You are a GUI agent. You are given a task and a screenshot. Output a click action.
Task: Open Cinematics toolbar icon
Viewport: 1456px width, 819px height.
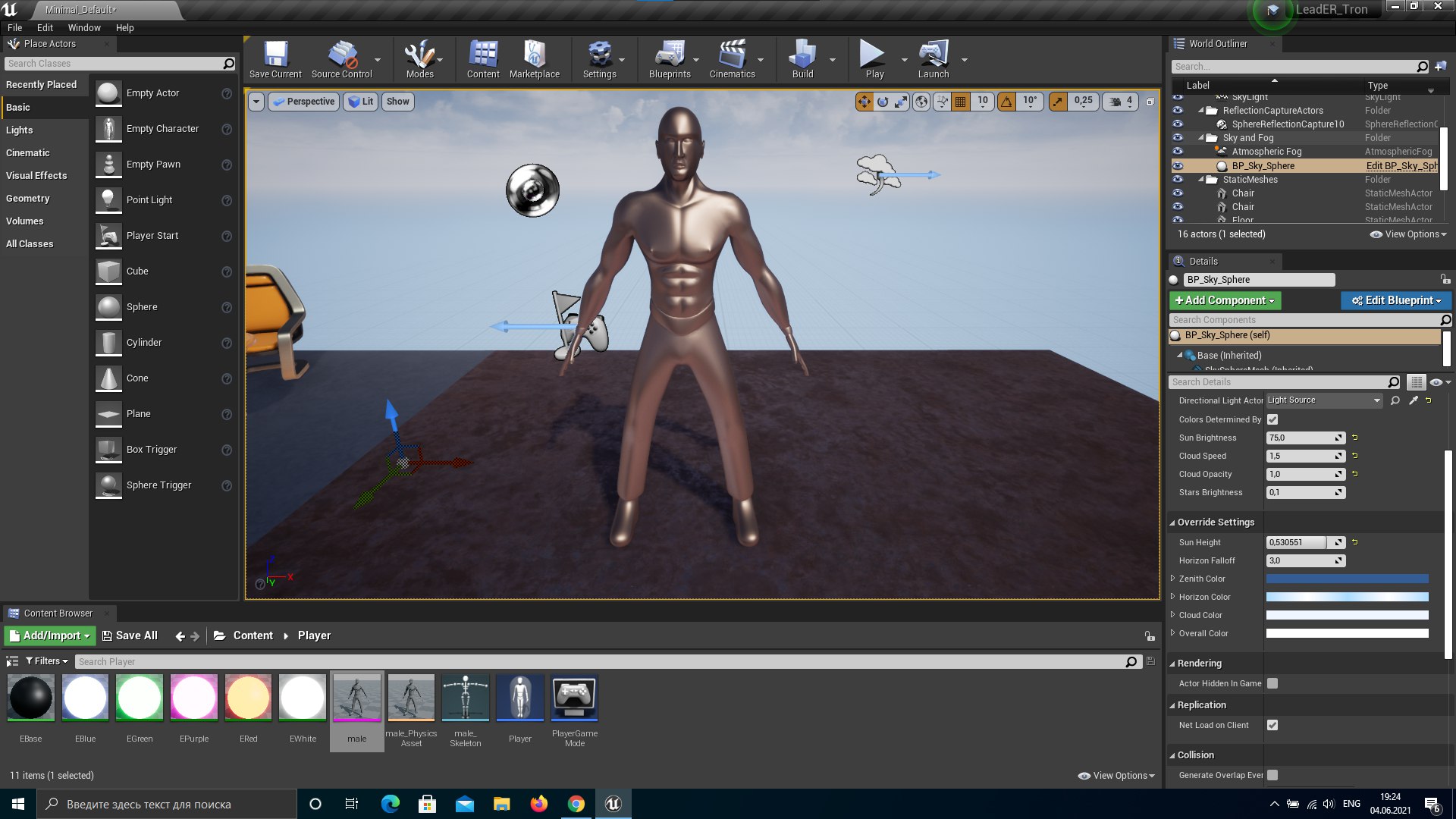[x=732, y=59]
